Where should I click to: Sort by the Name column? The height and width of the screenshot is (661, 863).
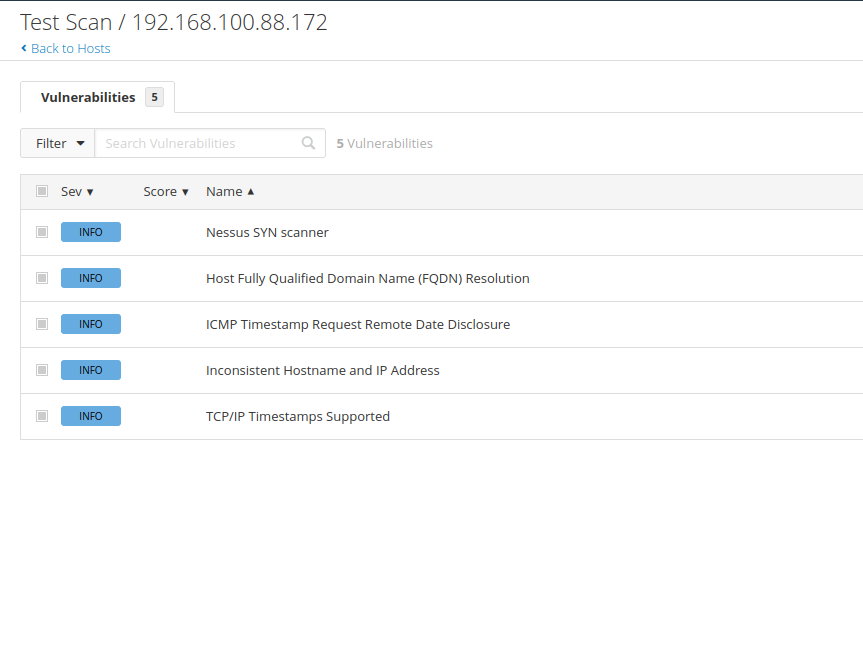coord(230,191)
